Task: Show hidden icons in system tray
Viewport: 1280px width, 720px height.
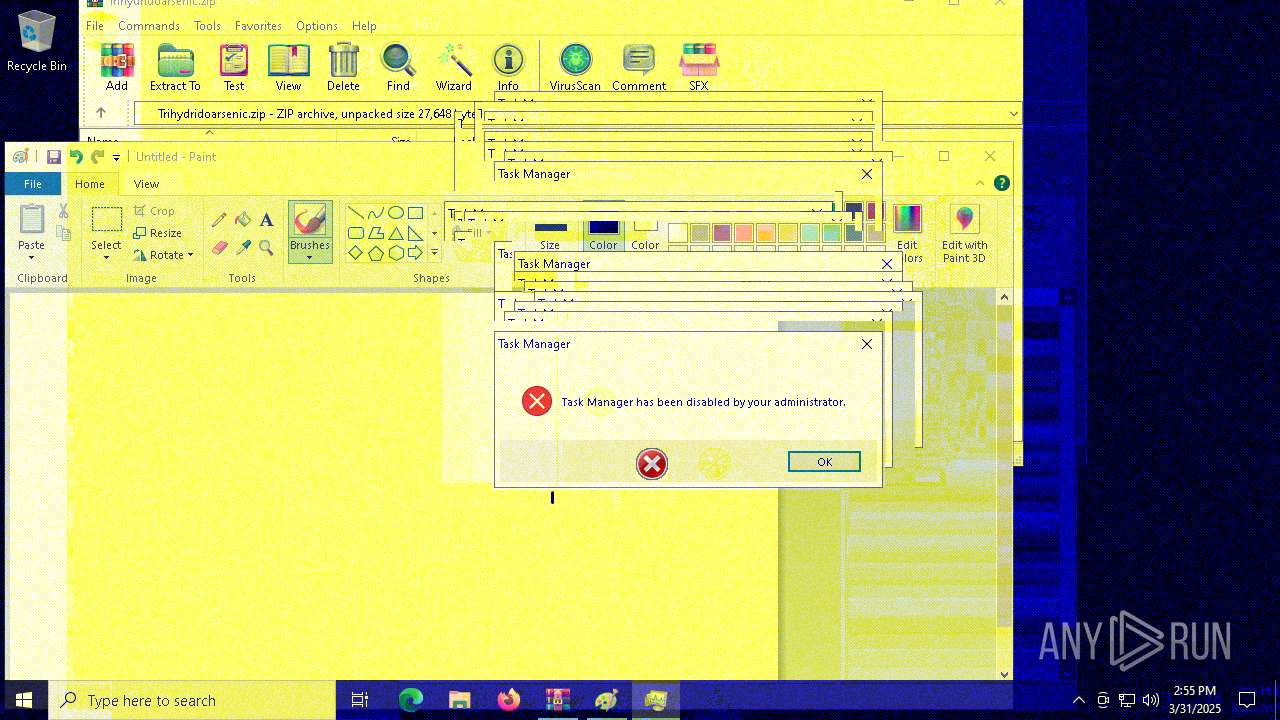Action: [1078, 700]
